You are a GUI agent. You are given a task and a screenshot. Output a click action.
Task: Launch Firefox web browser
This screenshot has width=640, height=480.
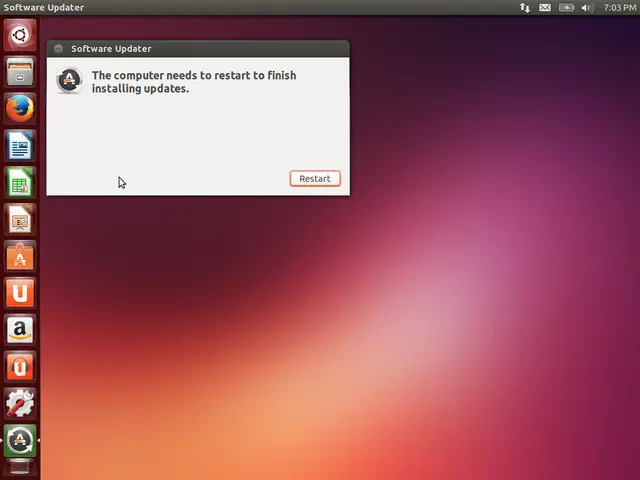20,109
